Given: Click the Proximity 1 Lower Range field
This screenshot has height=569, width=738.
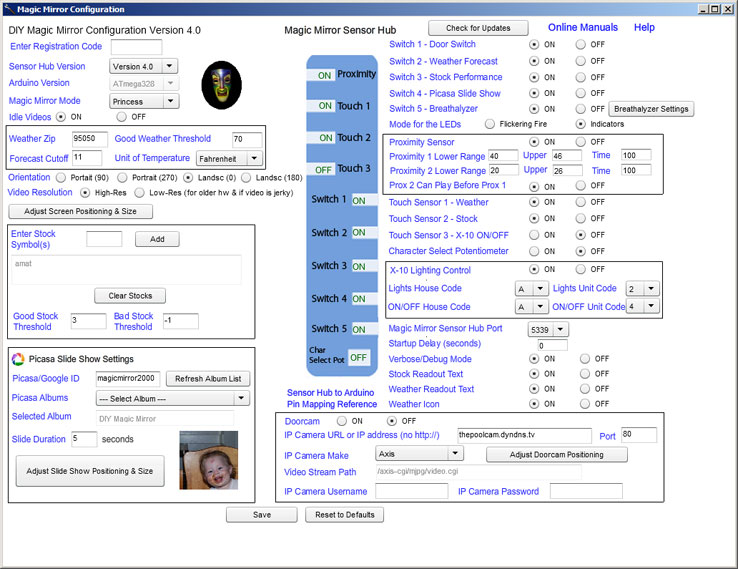Looking at the screenshot, I should click(503, 156).
